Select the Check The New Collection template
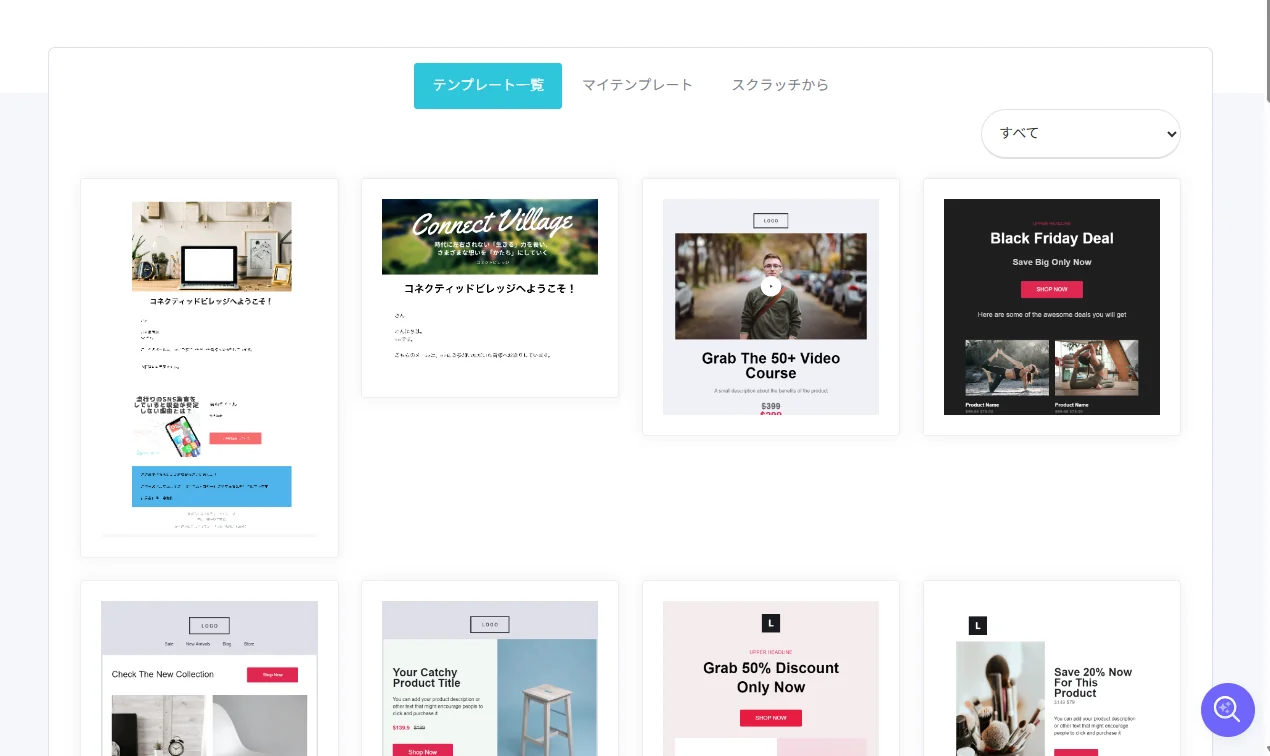Viewport: 1270px width, 756px height. [x=209, y=668]
